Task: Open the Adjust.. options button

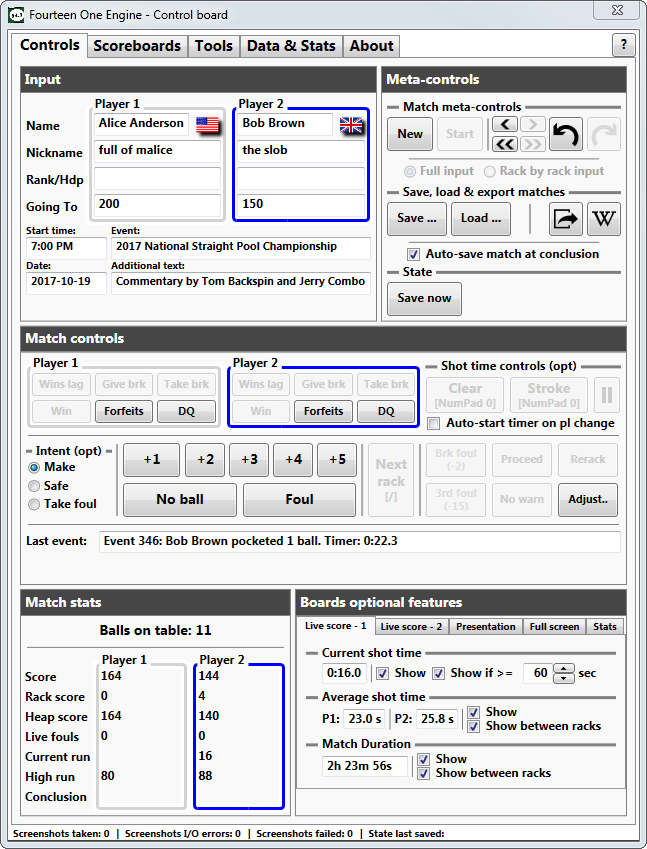Action: pyautogui.click(x=587, y=498)
